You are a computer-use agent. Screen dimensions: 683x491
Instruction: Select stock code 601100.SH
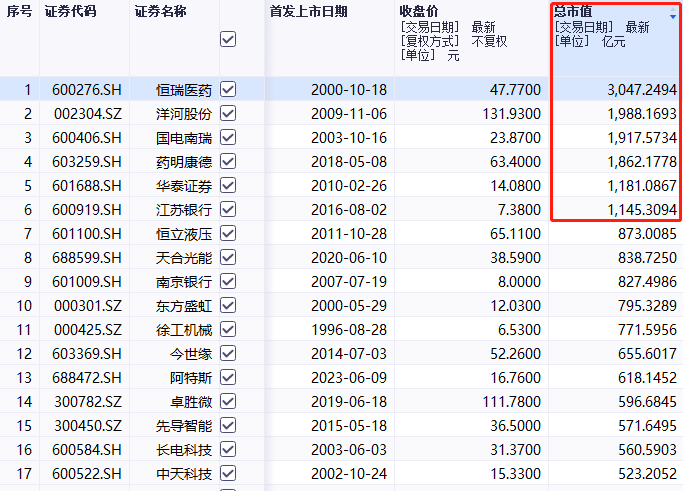pos(87,234)
